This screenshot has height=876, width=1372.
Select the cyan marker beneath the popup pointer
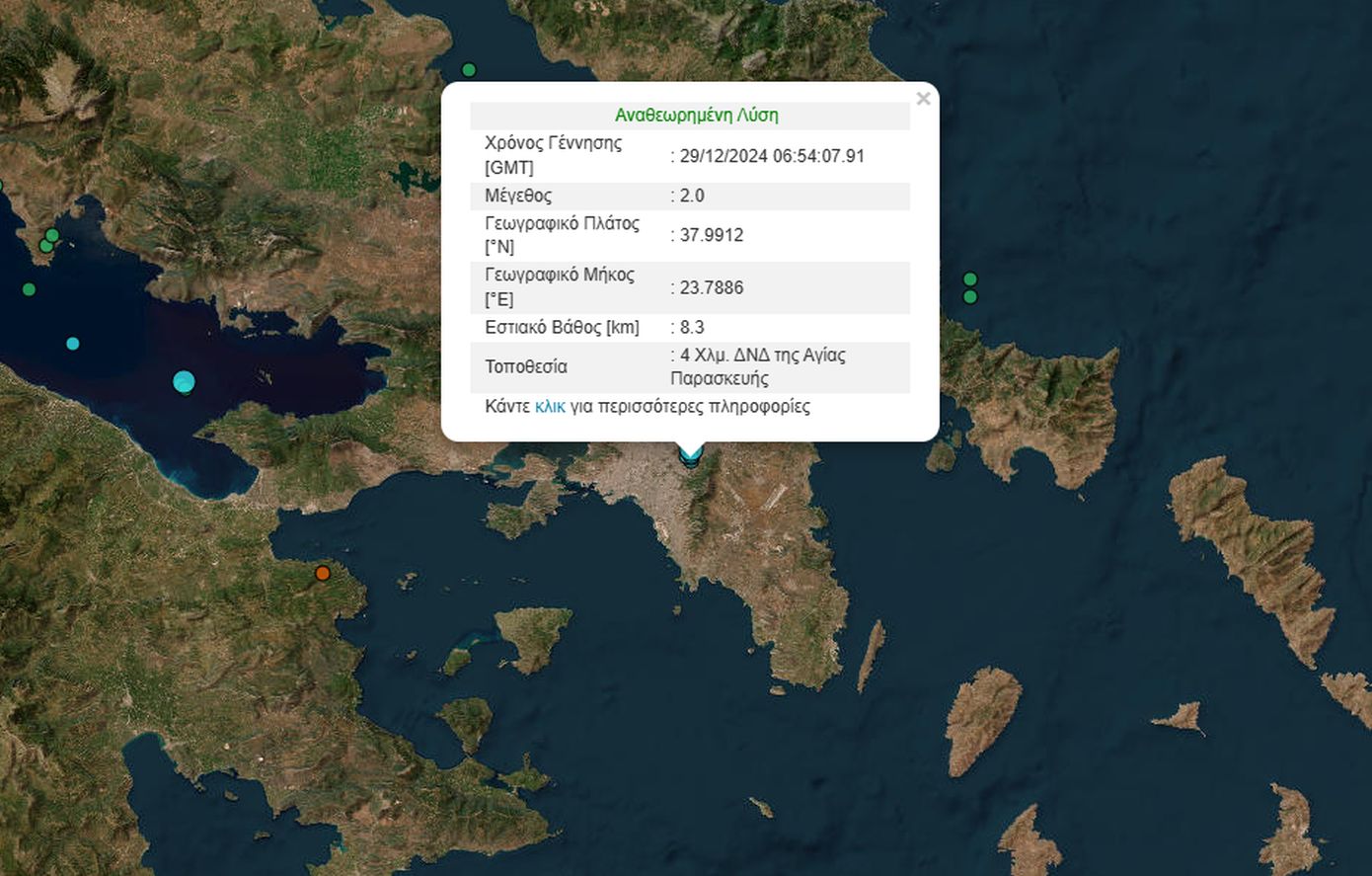pos(691,455)
